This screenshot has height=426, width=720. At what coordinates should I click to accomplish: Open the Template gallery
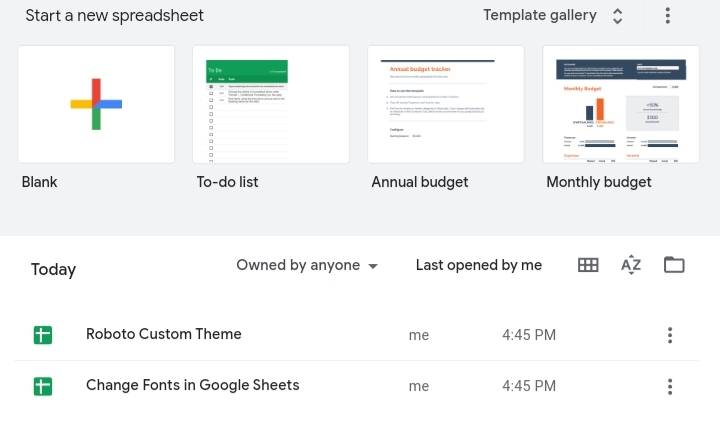pyautogui.click(x=540, y=16)
